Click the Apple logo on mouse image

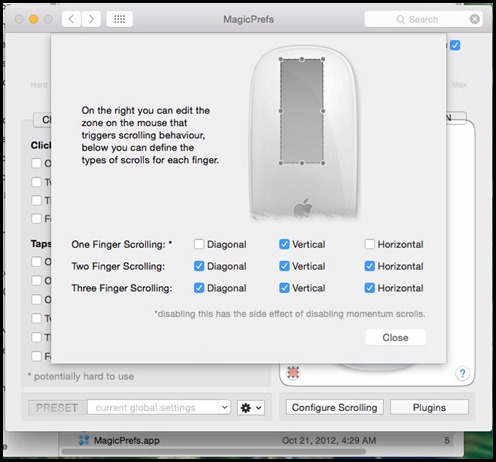[x=303, y=208]
